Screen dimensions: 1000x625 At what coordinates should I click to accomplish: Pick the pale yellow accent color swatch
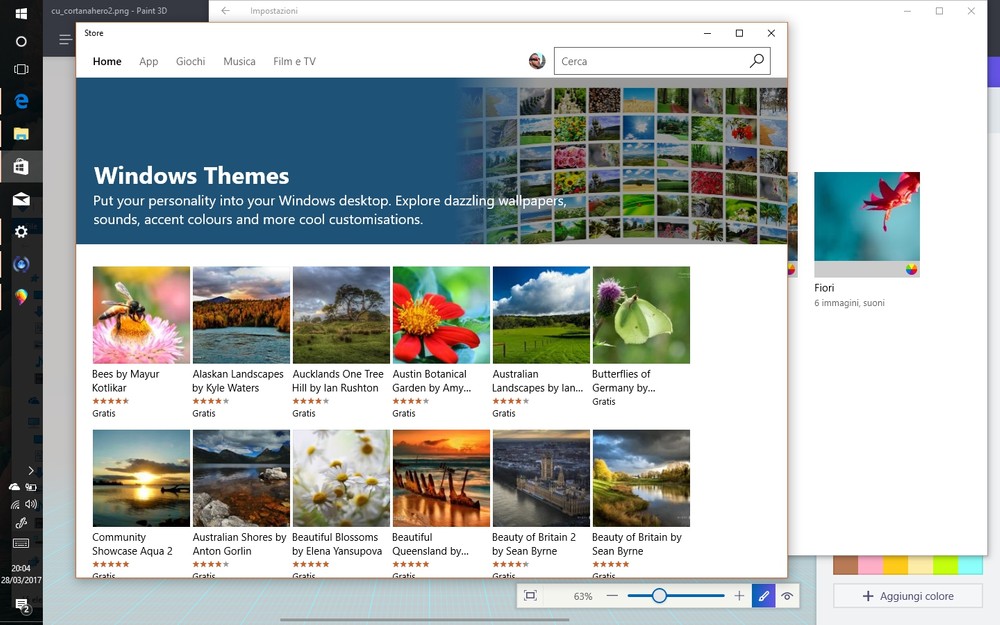point(920,565)
